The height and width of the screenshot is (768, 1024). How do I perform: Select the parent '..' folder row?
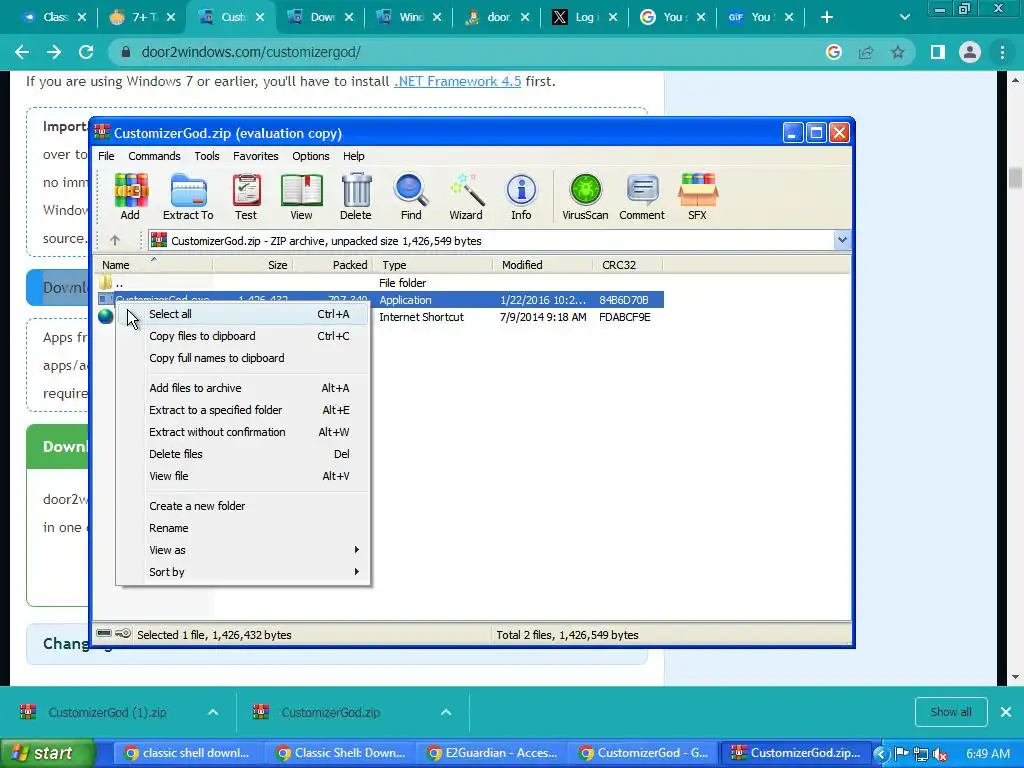[x=379, y=283]
